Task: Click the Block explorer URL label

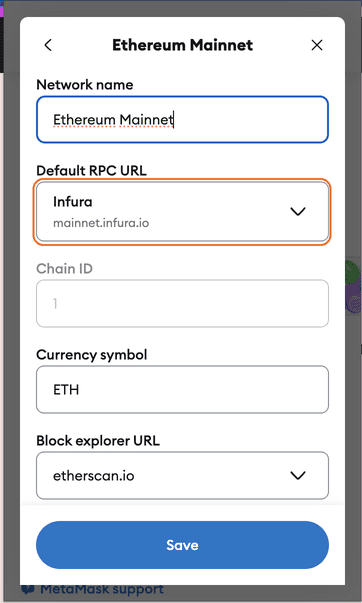Action: 98,440
